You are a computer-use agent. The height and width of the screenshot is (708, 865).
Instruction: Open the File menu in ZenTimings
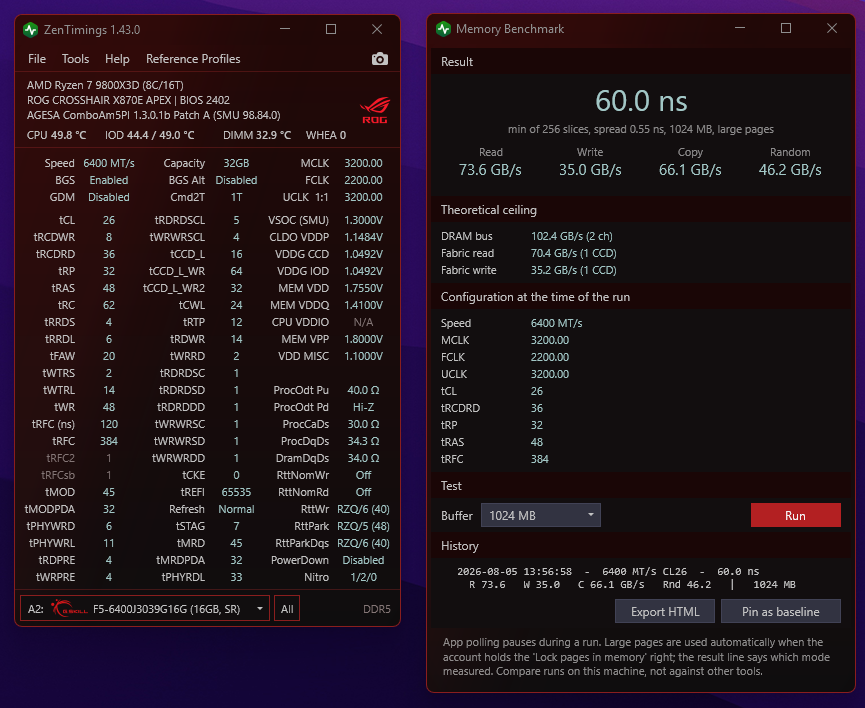pyautogui.click(x=37, y=59)
